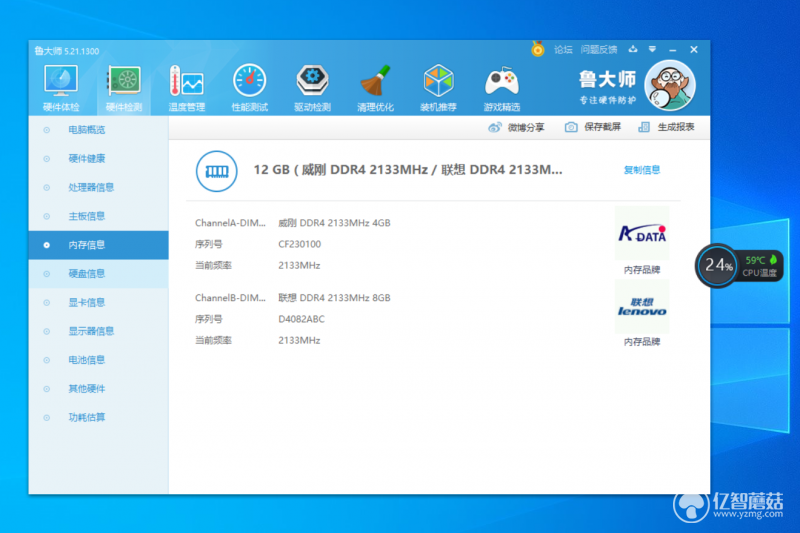Click serial number CF230100
800x533 pixels.
299,244
